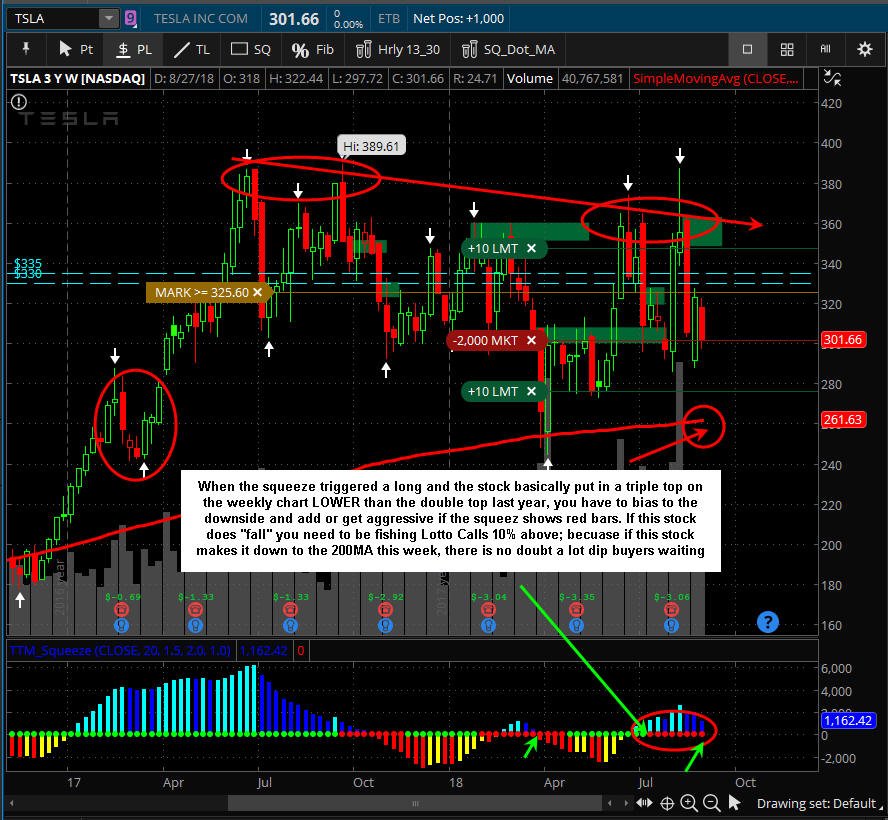Click the zoom in magnifier icon
This screenshot has width=888, height=820.
pyautogui.click(x=689, y=803)
